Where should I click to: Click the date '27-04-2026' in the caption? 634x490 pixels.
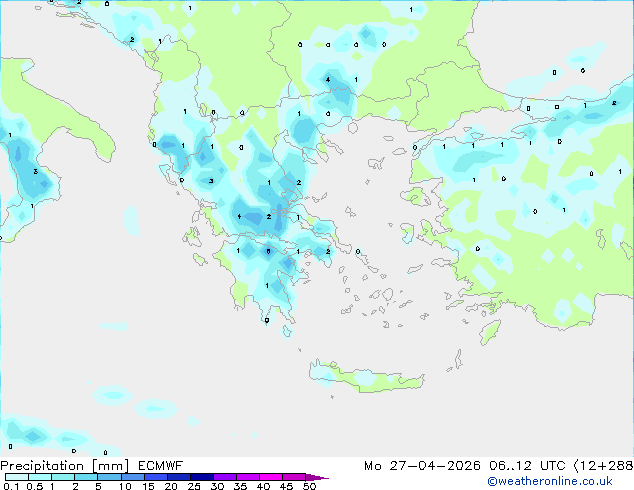coord(435,466)
